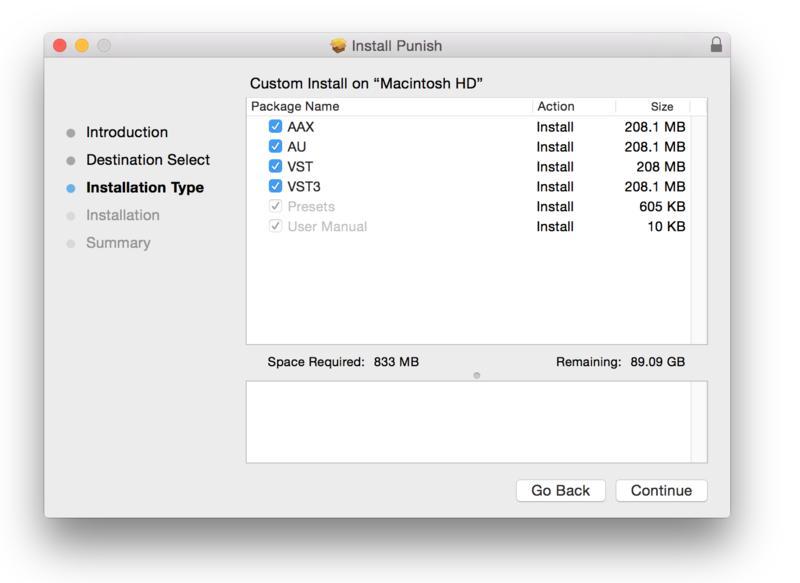This screenshot has height=583, width=800.
Task: Click the split-pane divider handle dot
Action: click(476, 375)
